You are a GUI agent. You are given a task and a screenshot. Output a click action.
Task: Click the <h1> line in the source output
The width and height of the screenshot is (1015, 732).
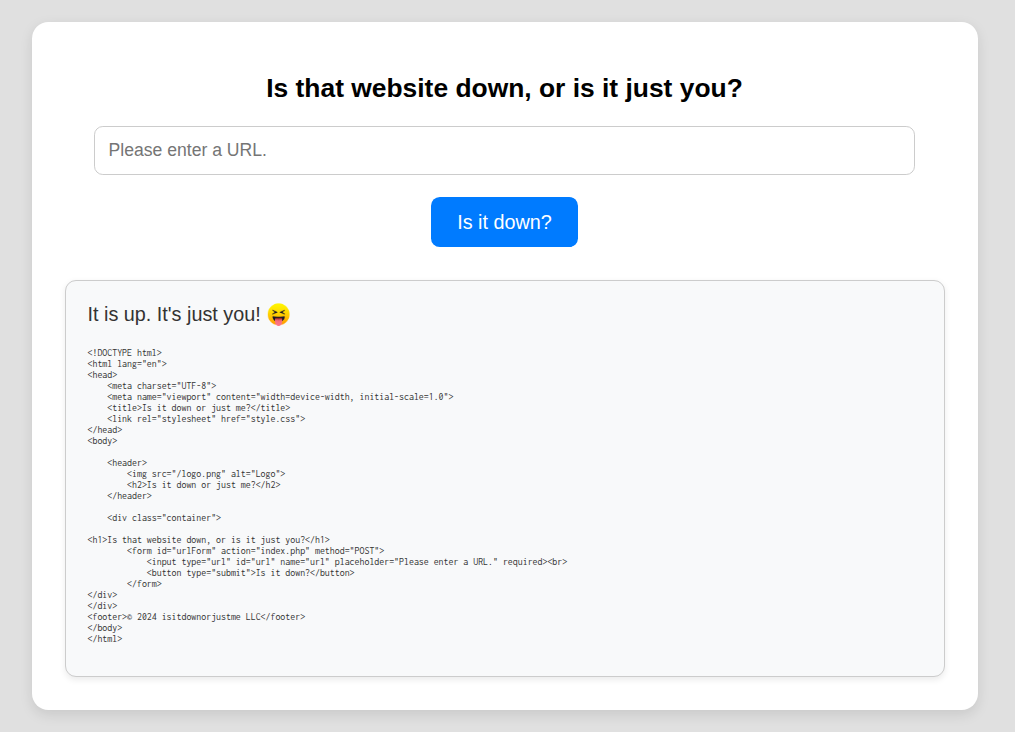tap(208, 539)
